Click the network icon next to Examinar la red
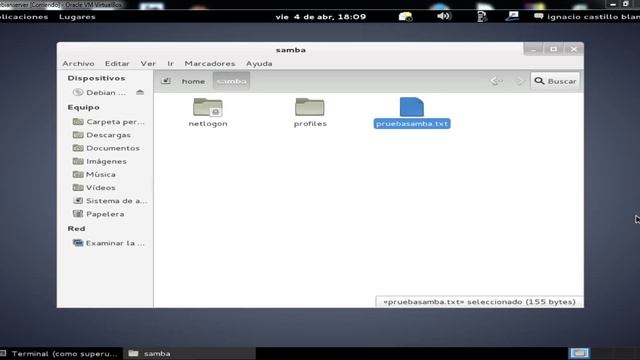This screenshot has width=640, height=360. (78, 243)
